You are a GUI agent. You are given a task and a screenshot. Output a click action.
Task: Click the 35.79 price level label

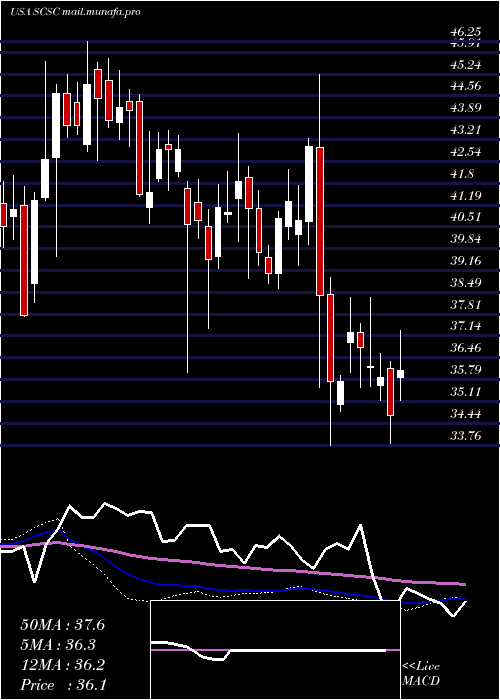tap(466, 370)
